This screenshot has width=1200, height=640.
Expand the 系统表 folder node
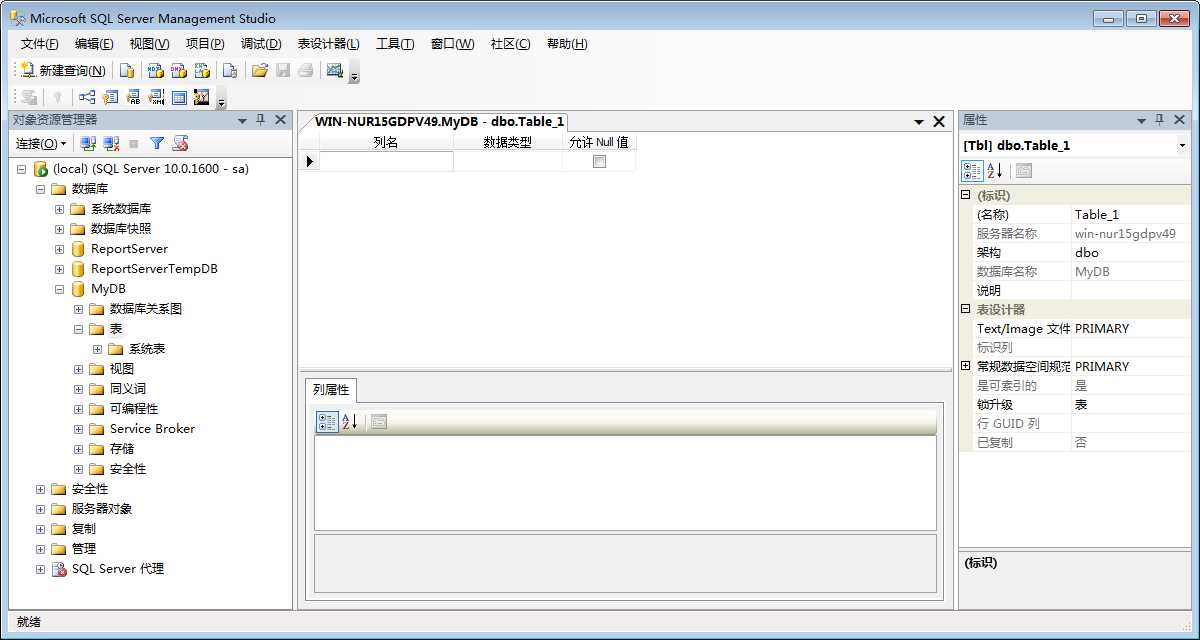pyautogui.click(x=98, y=349)
